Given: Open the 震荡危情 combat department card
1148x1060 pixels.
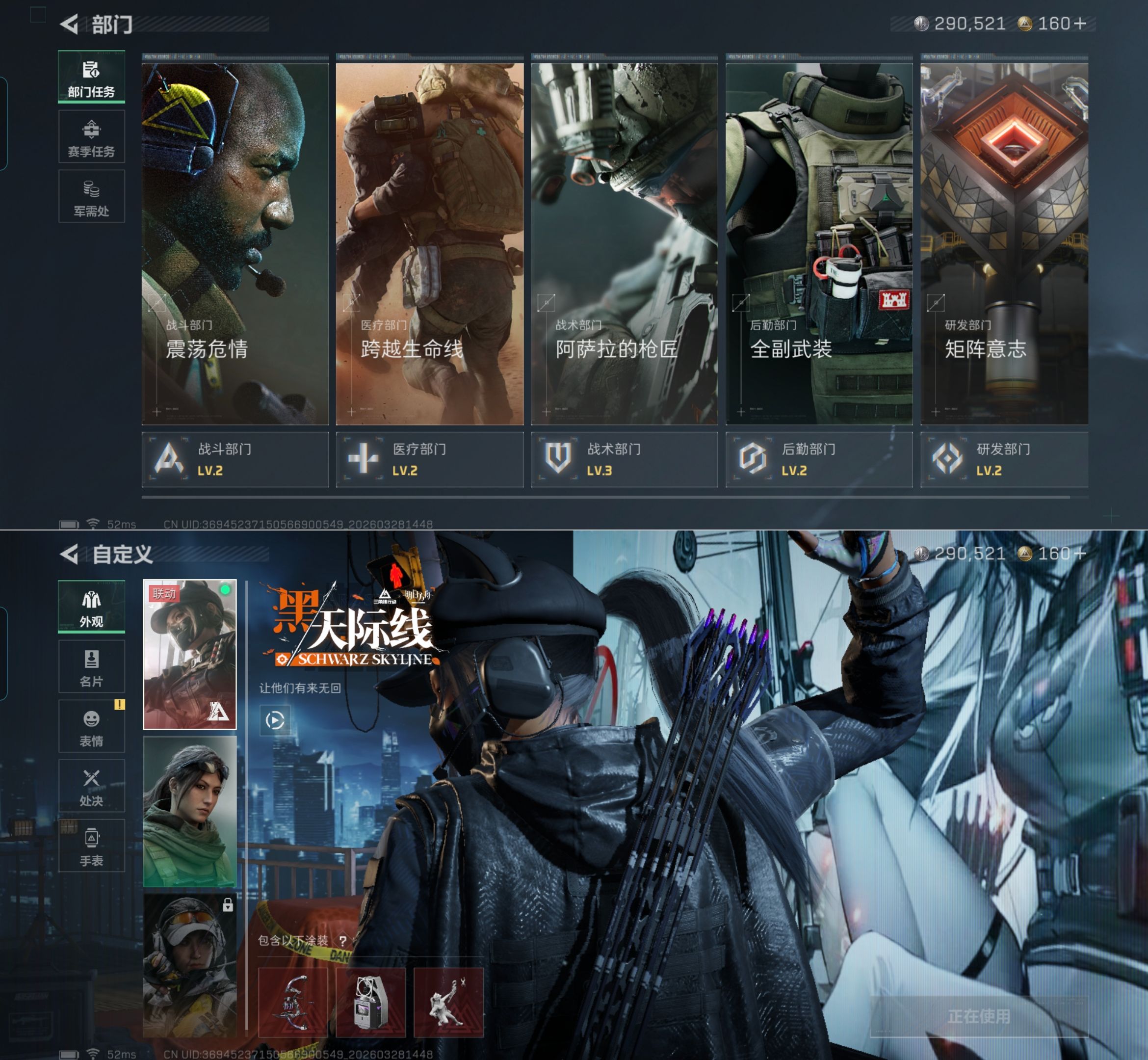Looking at the screenshot, I should click(235, 244).
